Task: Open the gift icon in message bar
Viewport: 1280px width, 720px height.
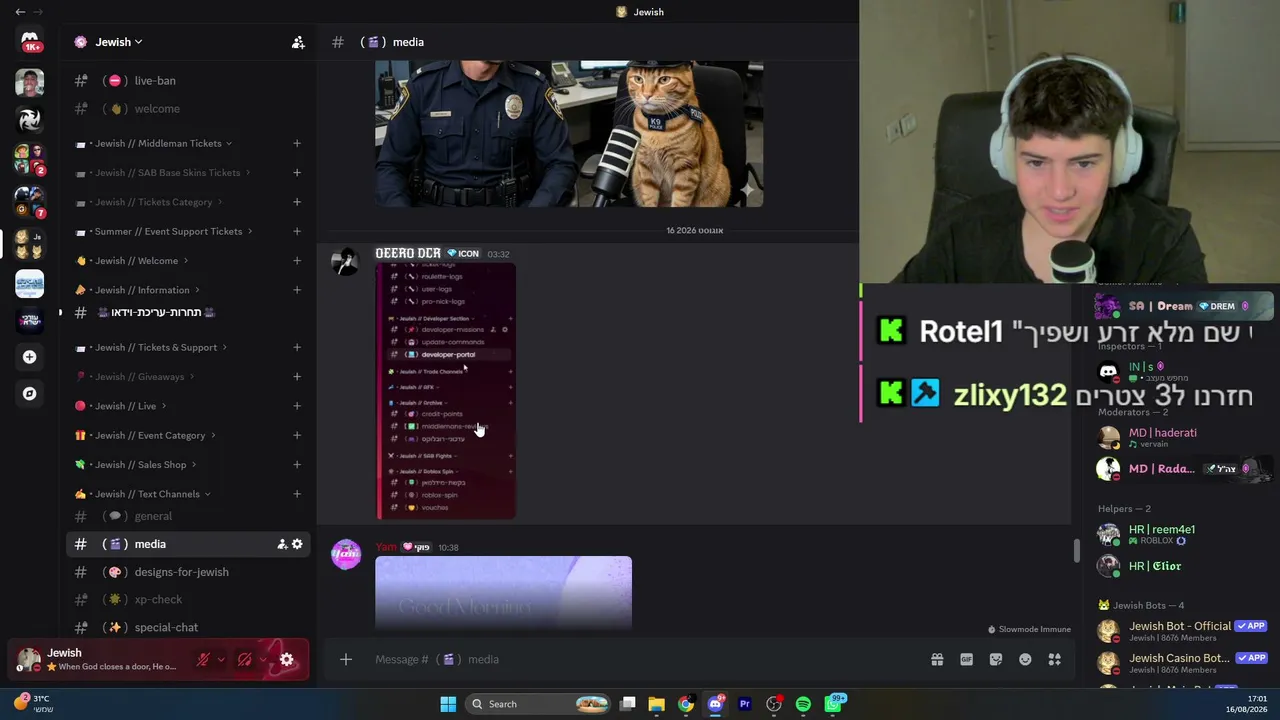Action: tap(937, 659)
